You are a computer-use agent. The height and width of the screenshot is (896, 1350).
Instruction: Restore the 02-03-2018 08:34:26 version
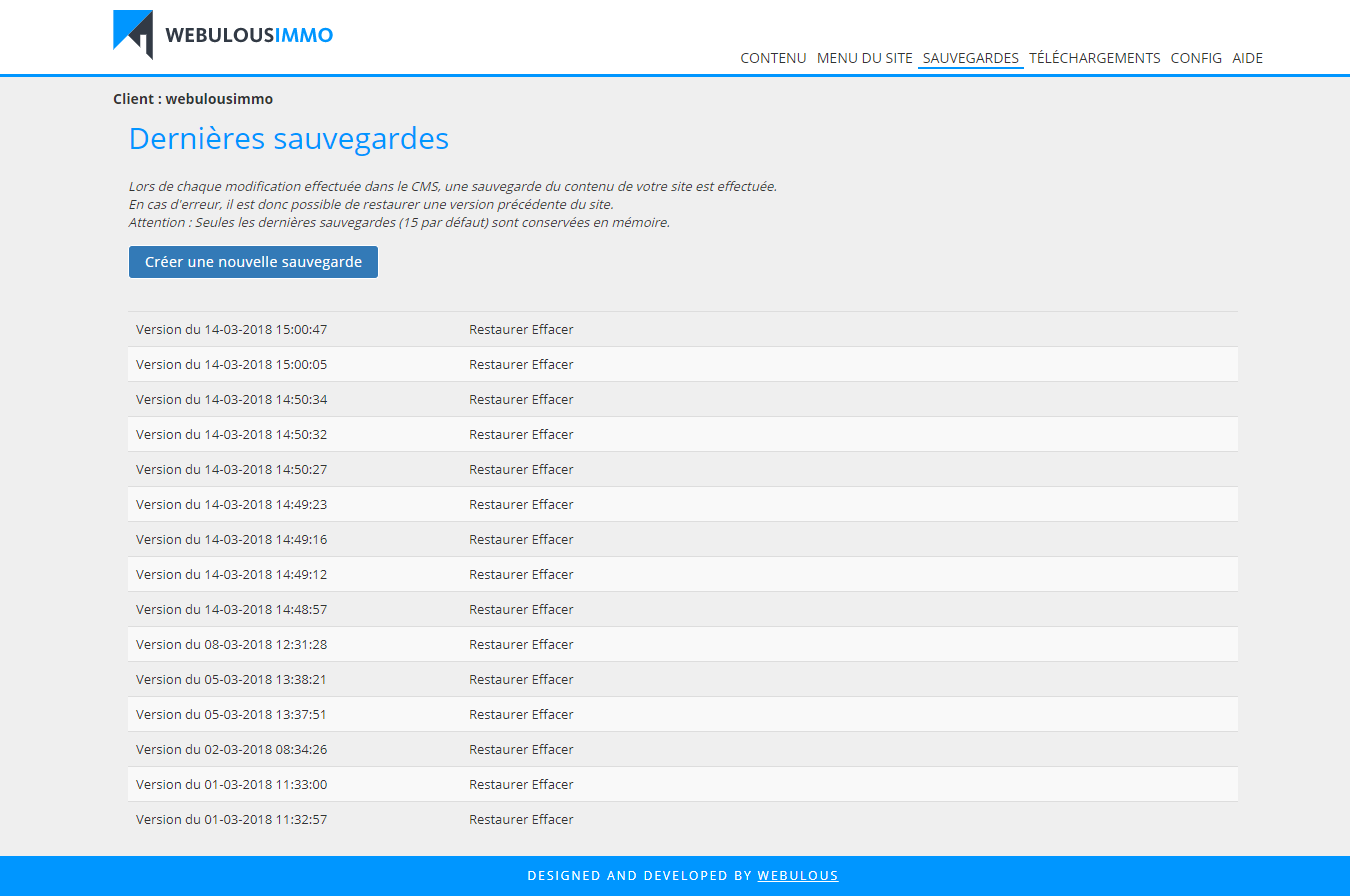click(x=498, y=750)
